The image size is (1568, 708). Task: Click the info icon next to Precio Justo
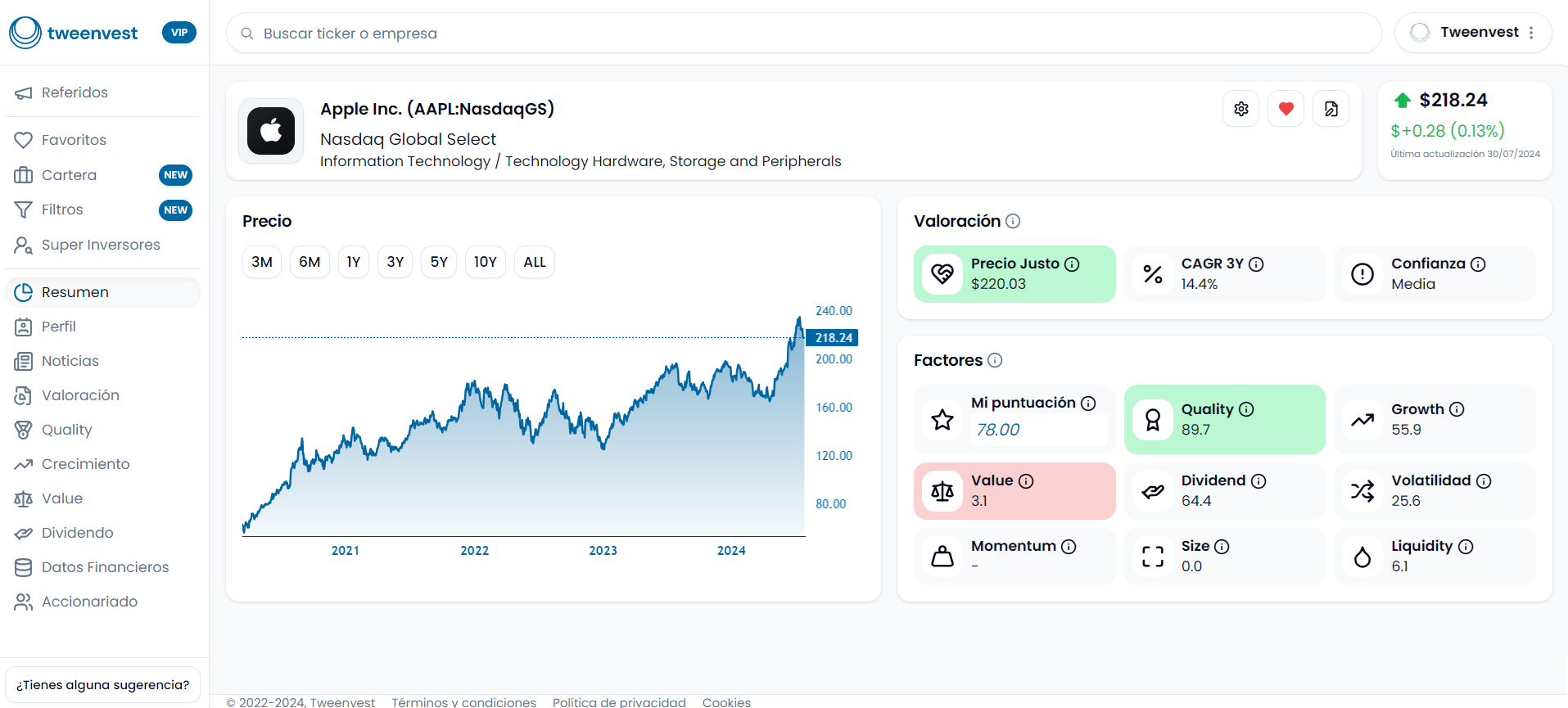[1072, 264]
